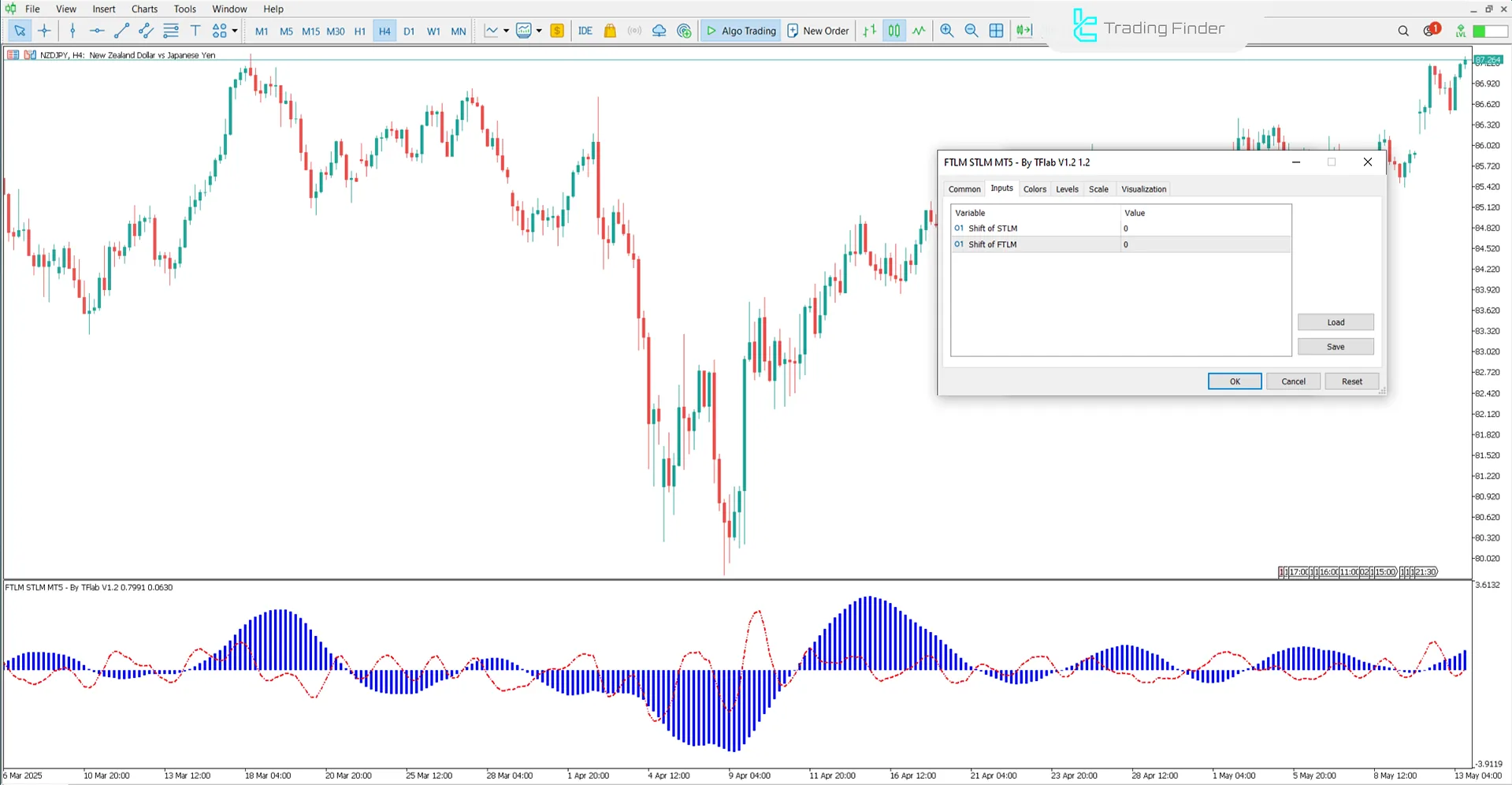Open the cloud storage feature

click(659, 31)
